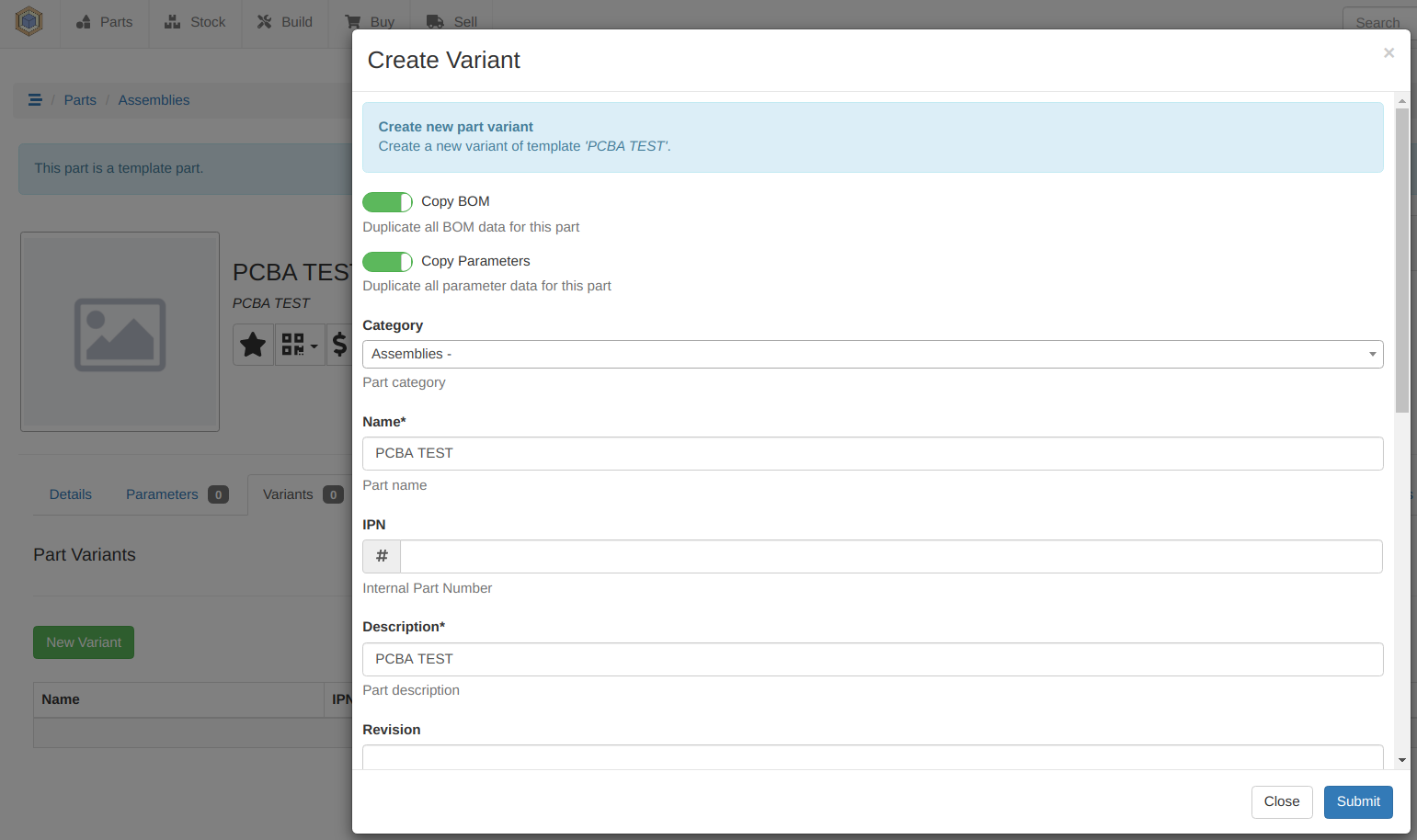Toggle the Copy Parameters switch
This screenshot has height=840, width=1417.
[x=387, y=262]
